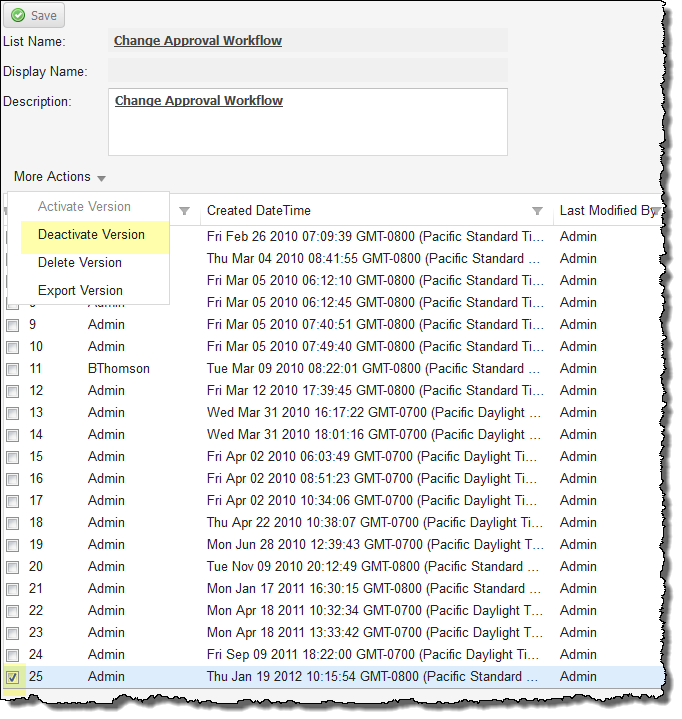Open the More Actions dropdown
The image size is (682, 719).
[x=60, y=177]
